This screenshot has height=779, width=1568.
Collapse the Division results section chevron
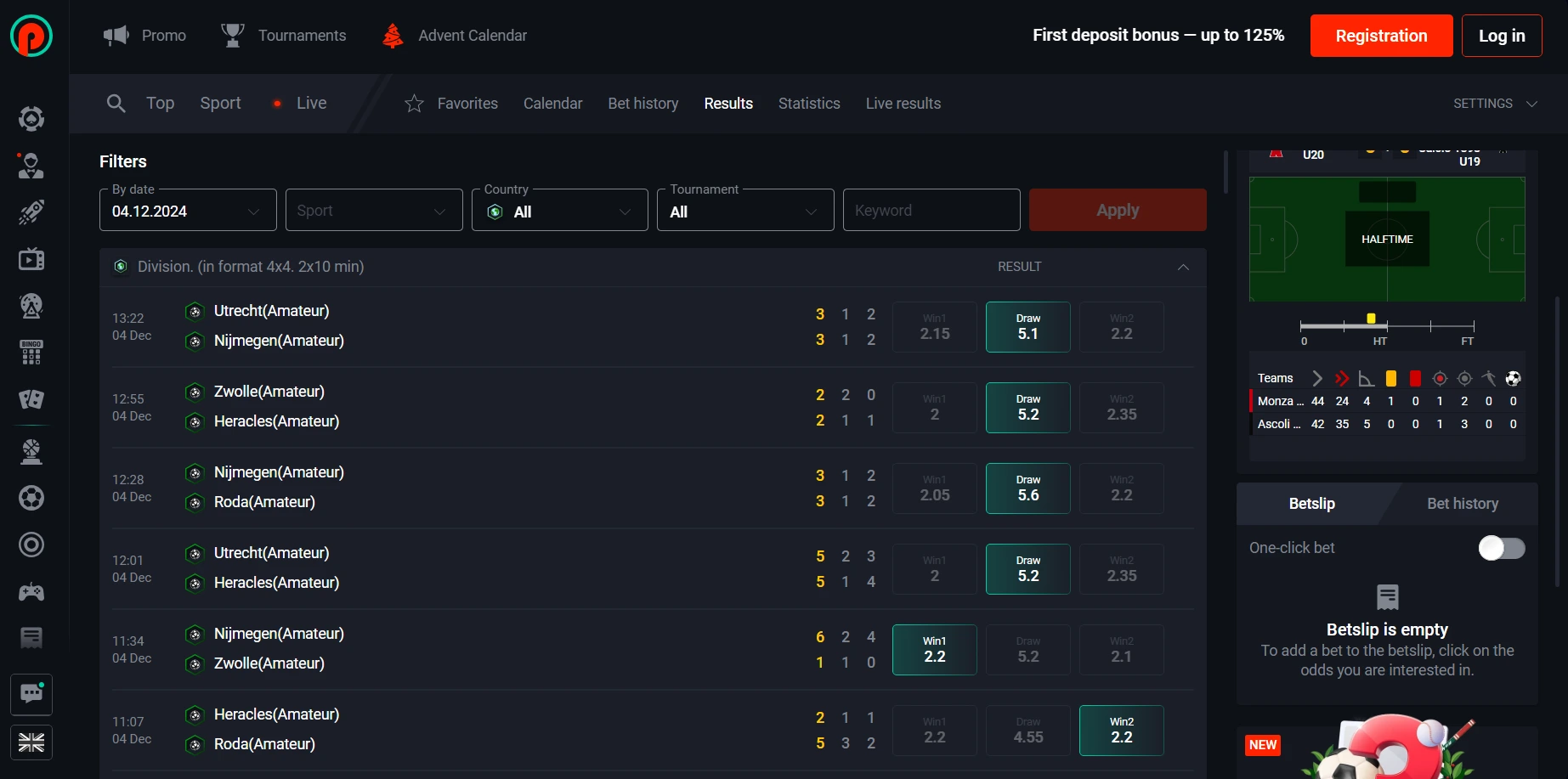tap(1183, 267)
